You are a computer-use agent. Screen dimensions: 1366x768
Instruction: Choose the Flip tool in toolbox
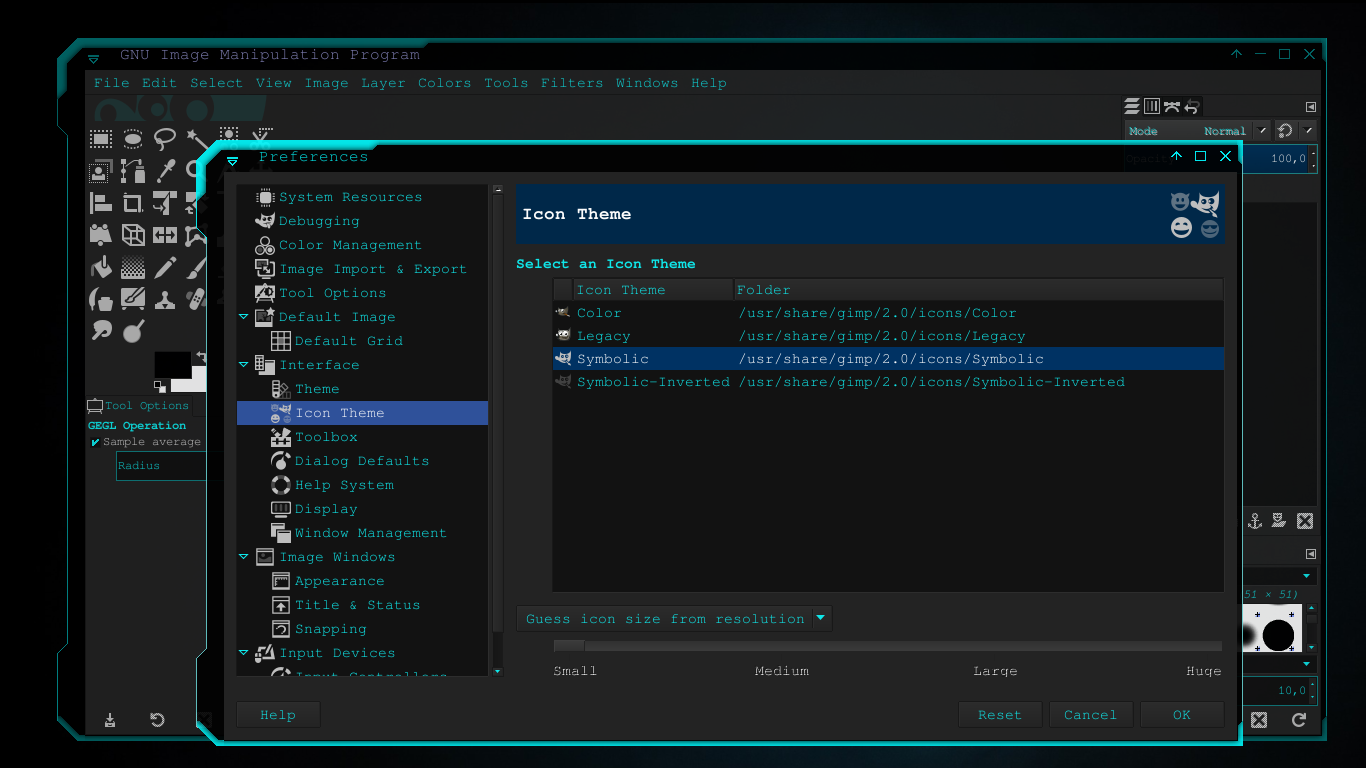(x=165, y=235)
